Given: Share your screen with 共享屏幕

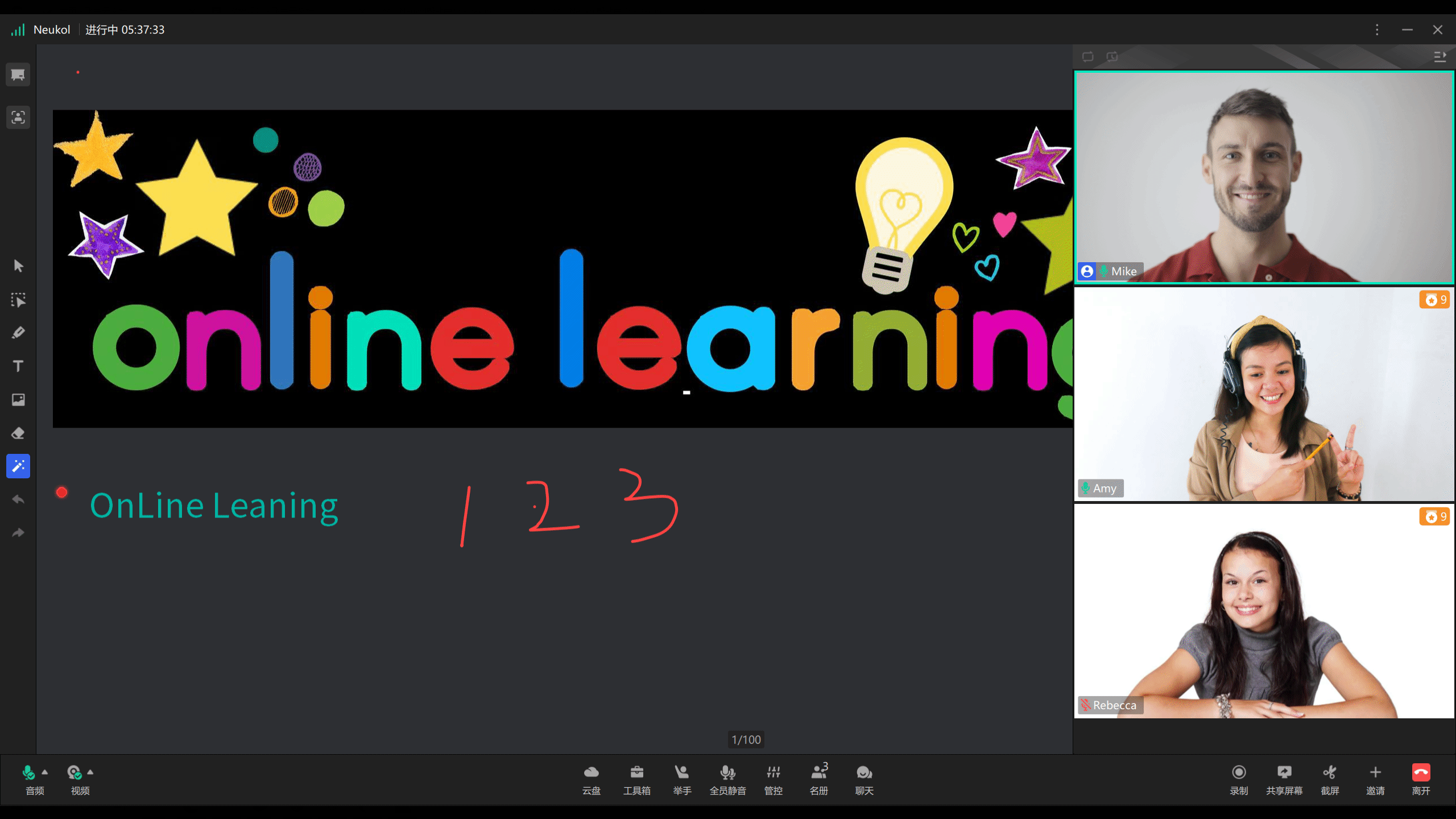Looking at the screenshot, I should 1284,780.
